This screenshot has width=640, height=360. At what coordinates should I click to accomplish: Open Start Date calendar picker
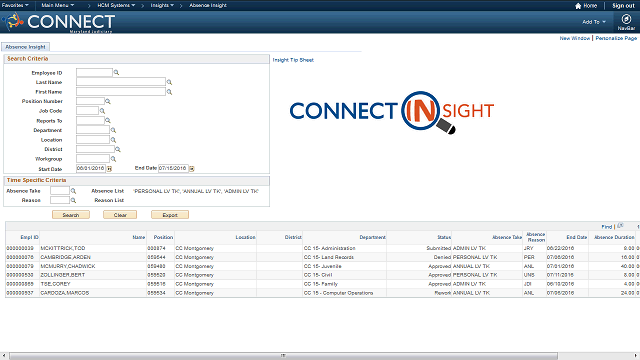coord(109,169)
